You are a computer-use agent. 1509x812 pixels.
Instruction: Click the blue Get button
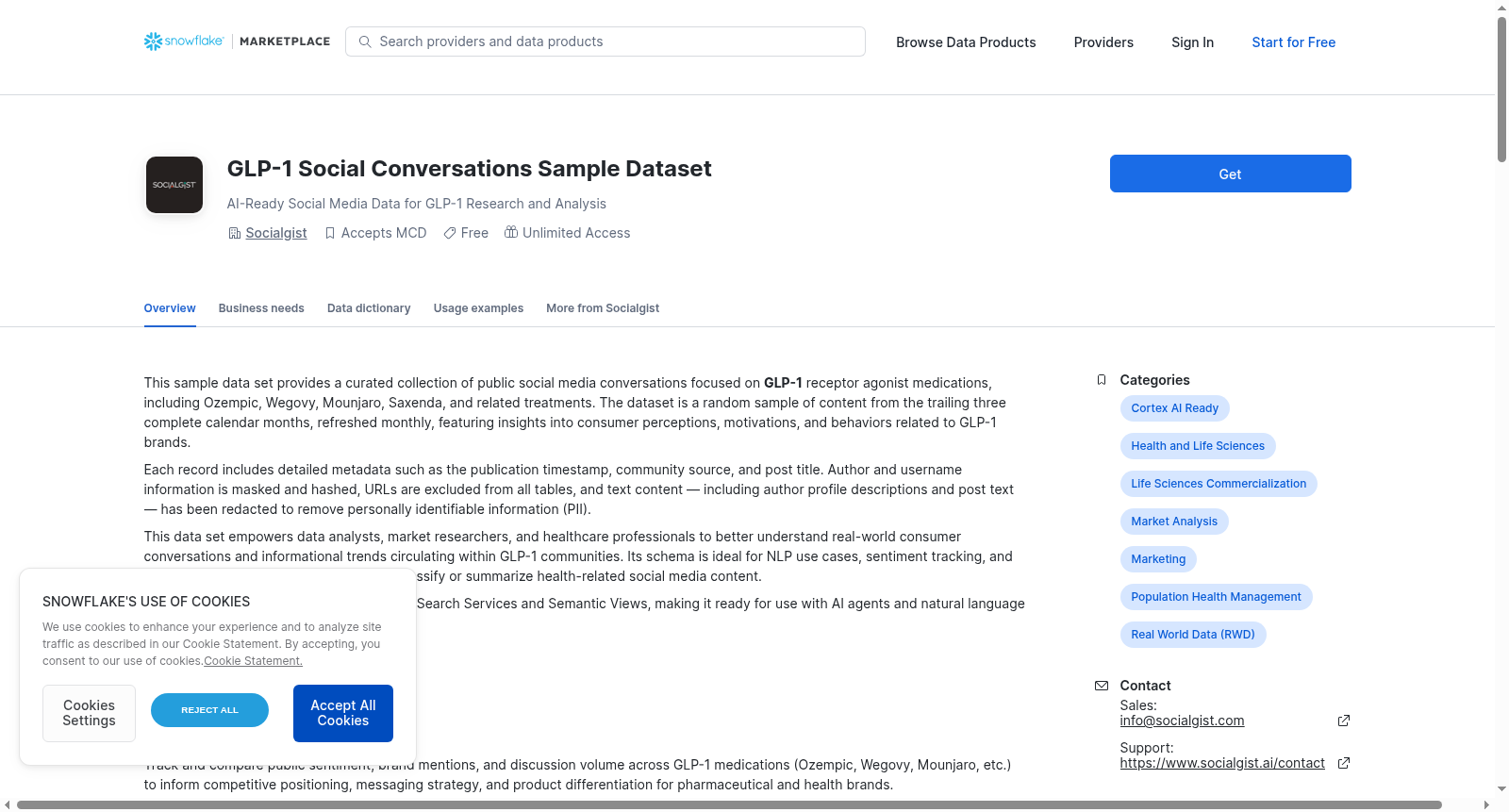pos(1230,174)
